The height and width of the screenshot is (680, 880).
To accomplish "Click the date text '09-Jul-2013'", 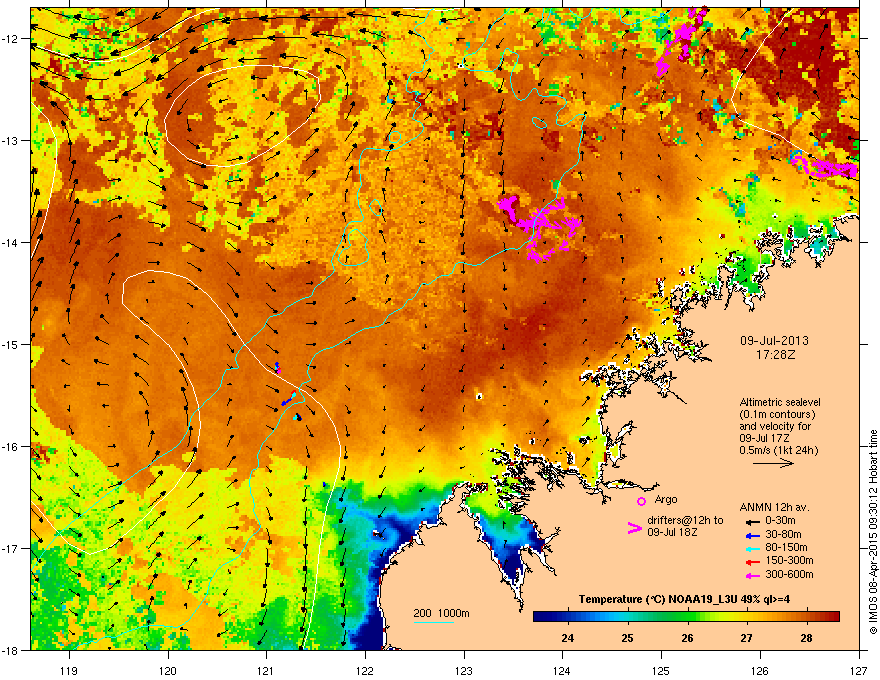I will point(774,341).
